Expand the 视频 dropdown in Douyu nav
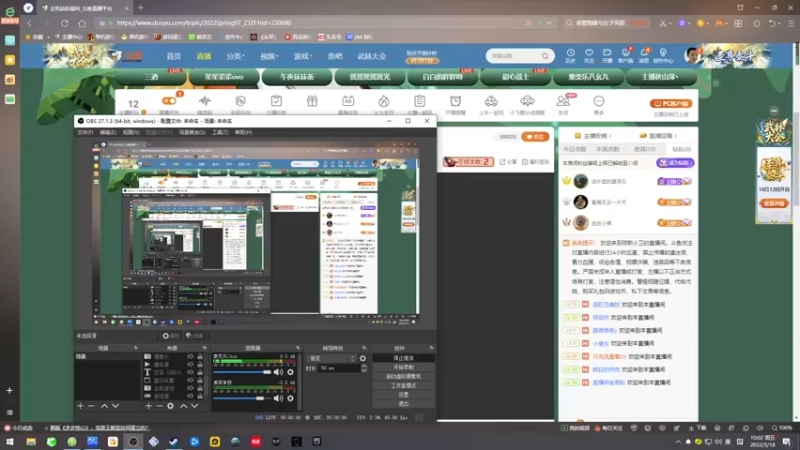This screenshot has width=800, height=450. tap(269, 56)
